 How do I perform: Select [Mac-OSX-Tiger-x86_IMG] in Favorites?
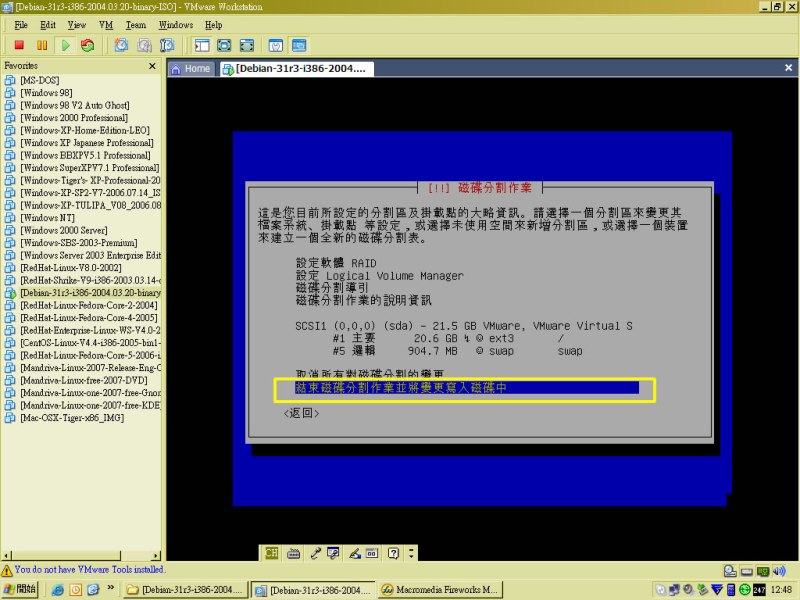[x=72, y=418]
